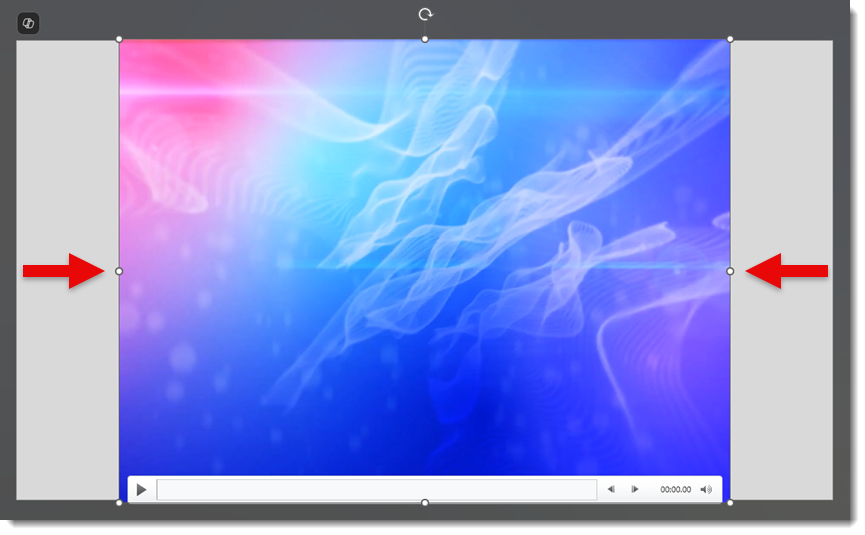
Task: Open the volume speaker icon
Action: click(x=706, y=489)
